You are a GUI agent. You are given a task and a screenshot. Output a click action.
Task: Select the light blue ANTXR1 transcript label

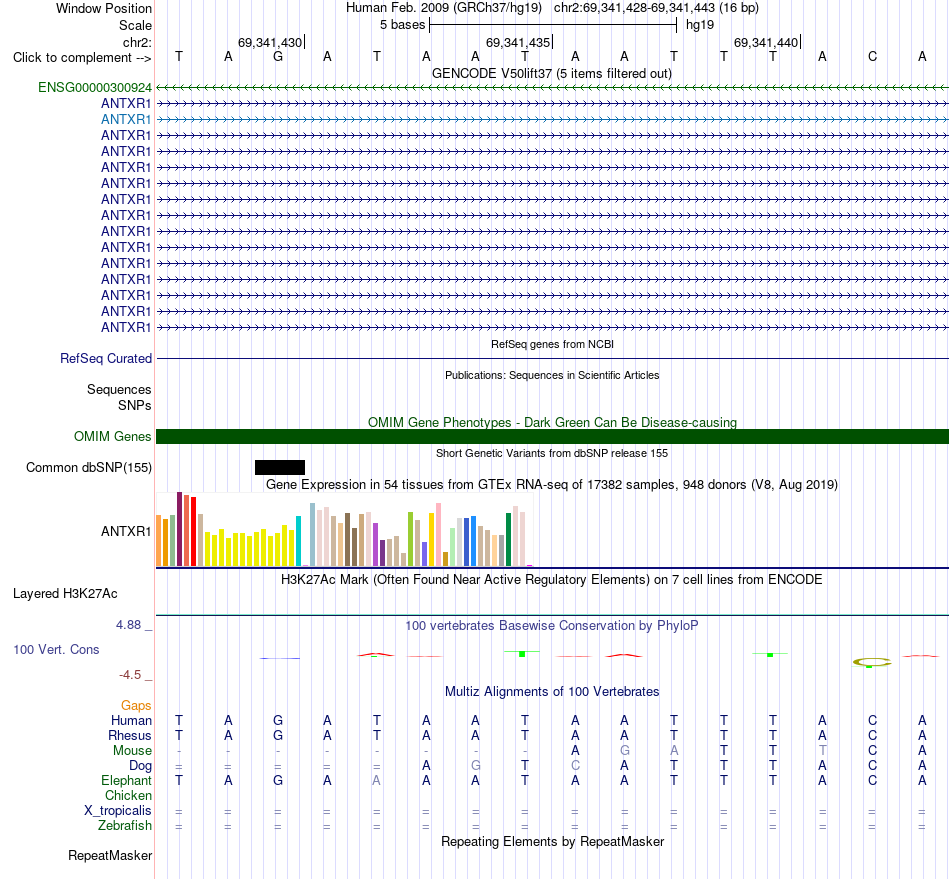click(126, 119)
